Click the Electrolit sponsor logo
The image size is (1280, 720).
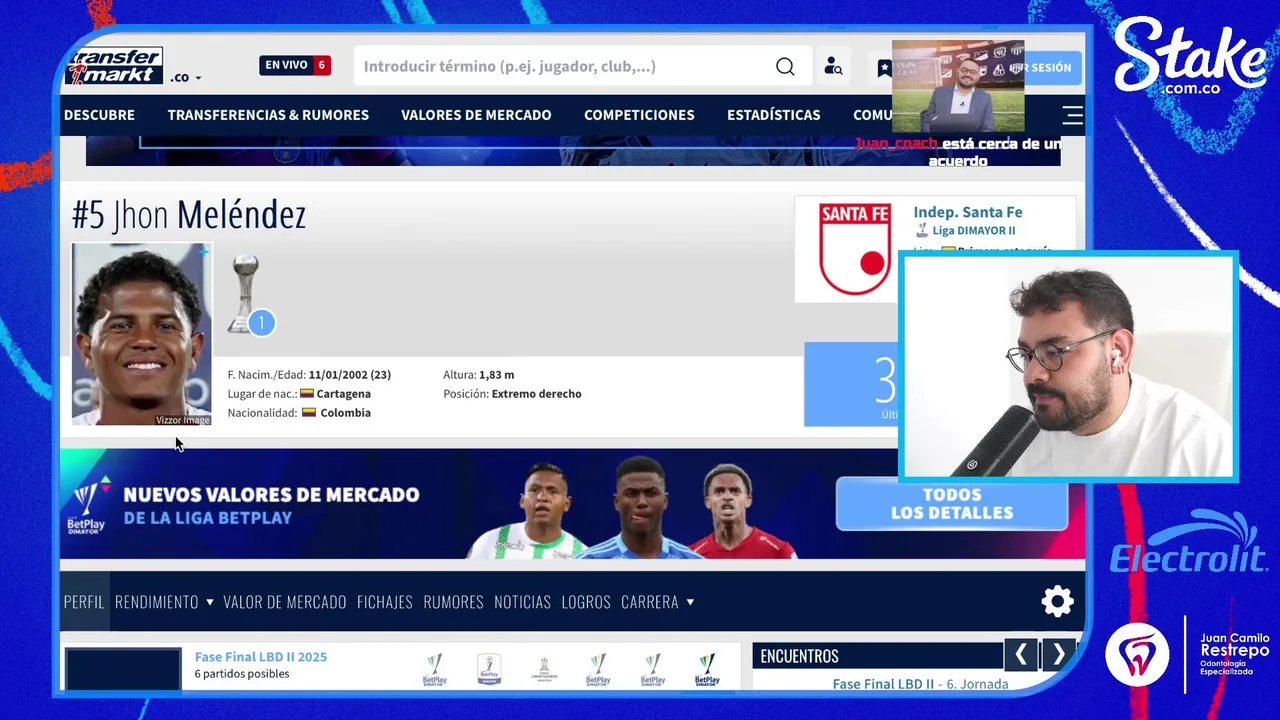click(x=1188, y=544)
